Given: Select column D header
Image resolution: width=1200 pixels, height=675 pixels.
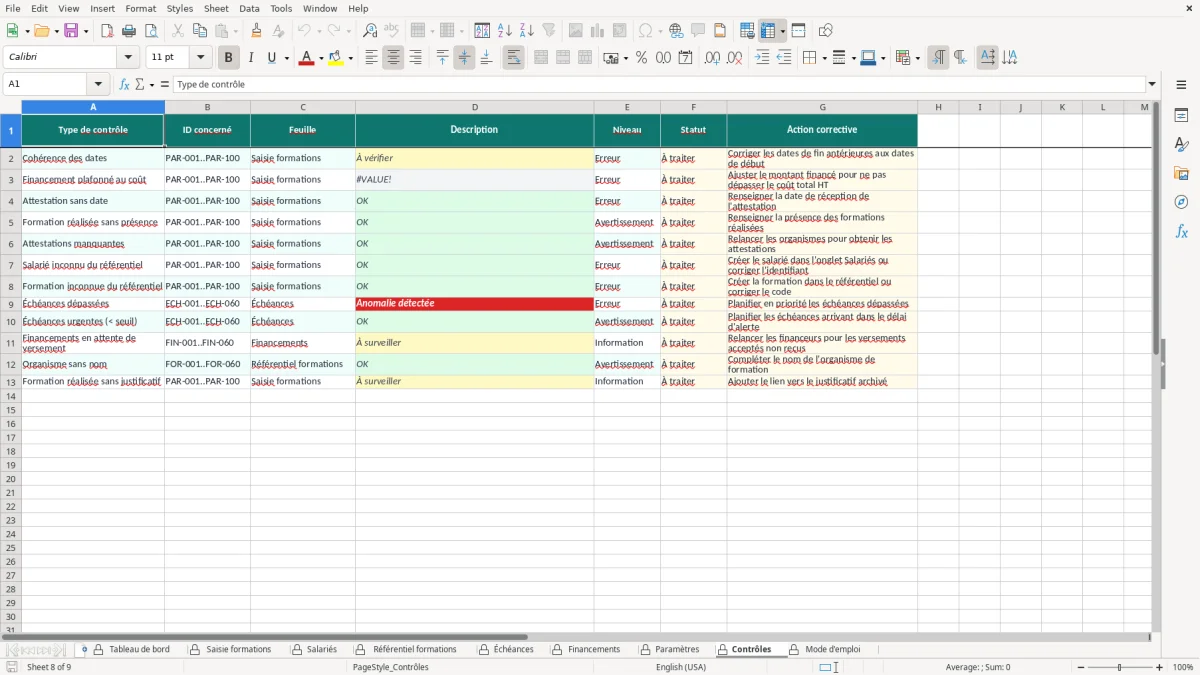Looking at the screenshot, I should click(474, 107).
